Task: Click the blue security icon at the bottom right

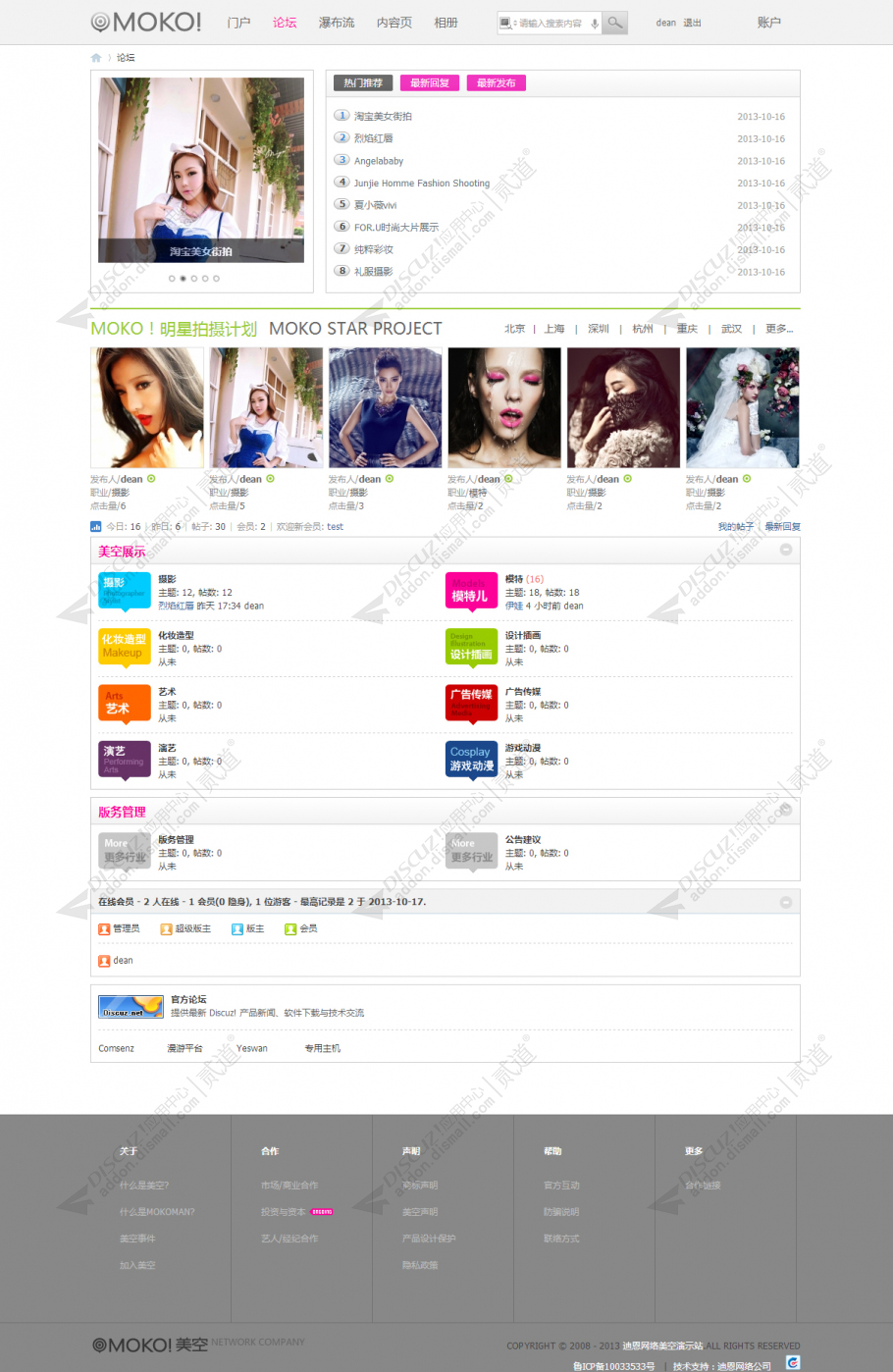Action: pos(793,1362)
